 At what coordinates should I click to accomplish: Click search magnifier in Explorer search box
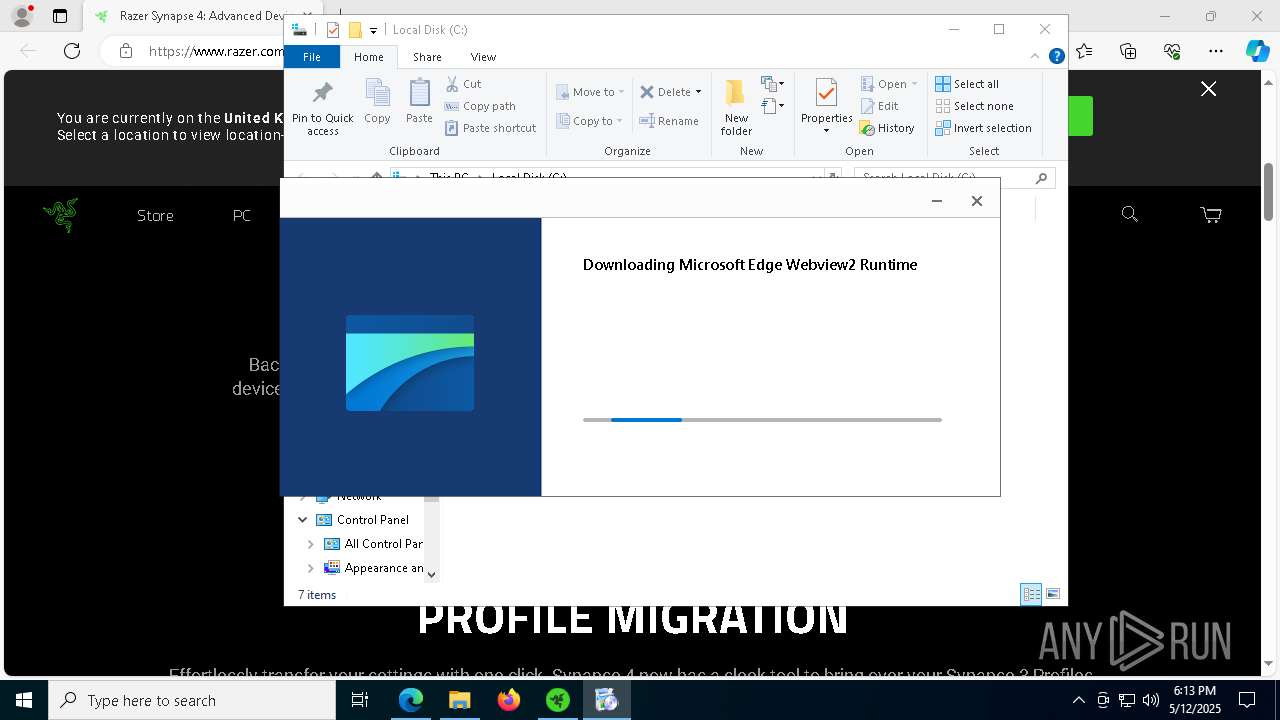pyautogui.click(x=1041, y=178)
